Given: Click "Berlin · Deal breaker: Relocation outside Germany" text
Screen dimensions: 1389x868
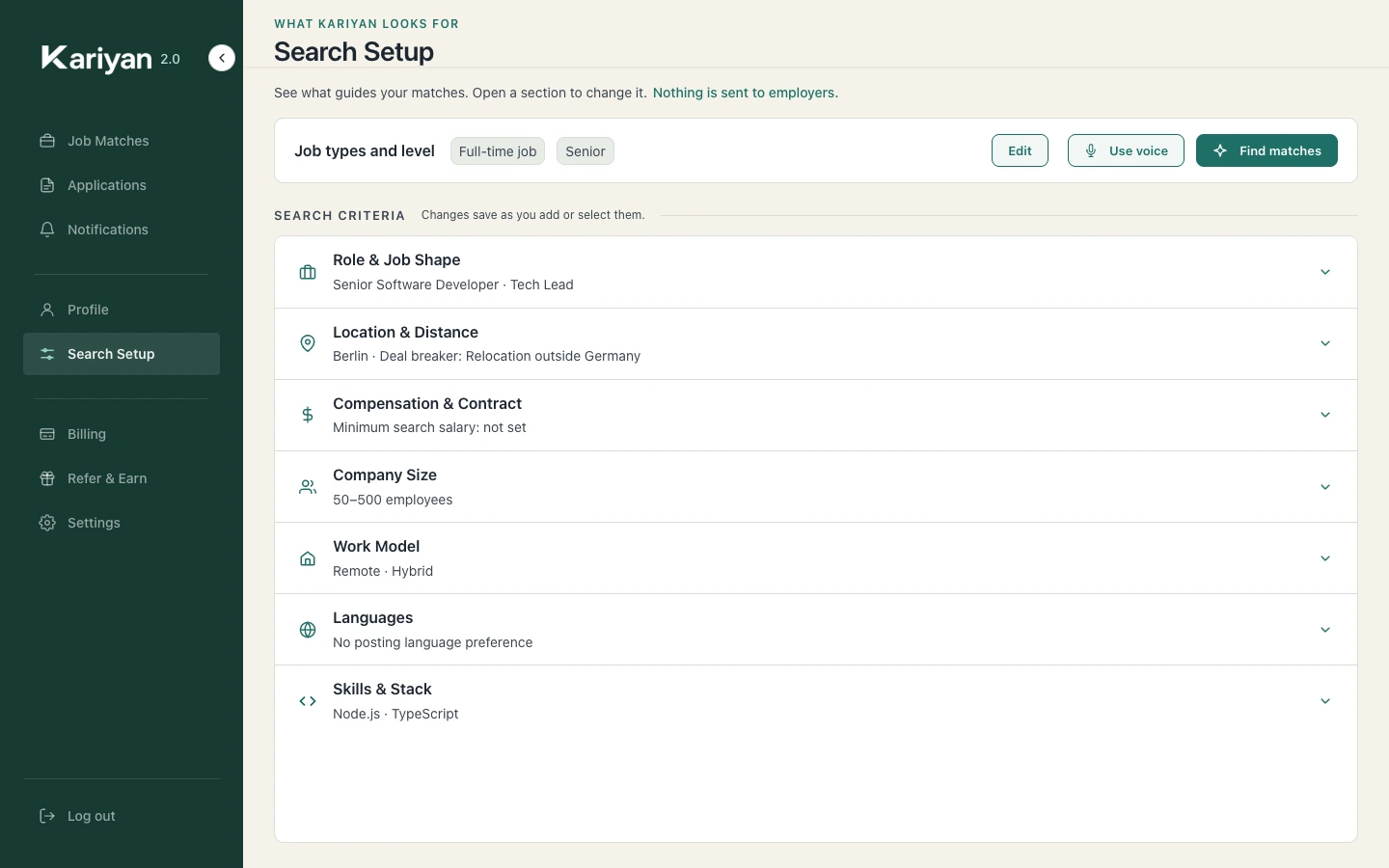Looking at the screenshot, I should pyautogui.click(x=486, y=356).
